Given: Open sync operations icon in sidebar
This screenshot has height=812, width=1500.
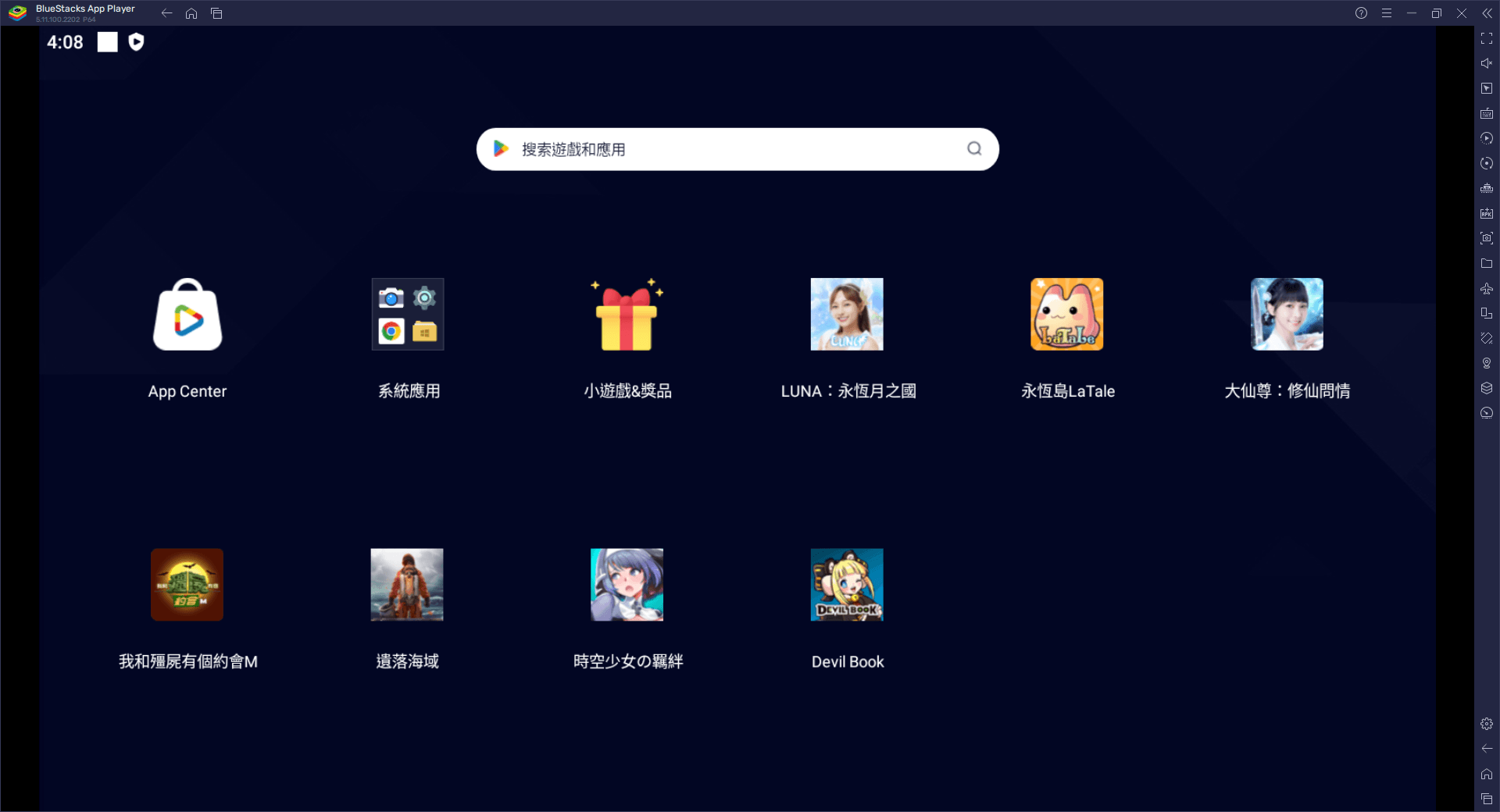Looking at the screenshot, I should click(1487, 163).
